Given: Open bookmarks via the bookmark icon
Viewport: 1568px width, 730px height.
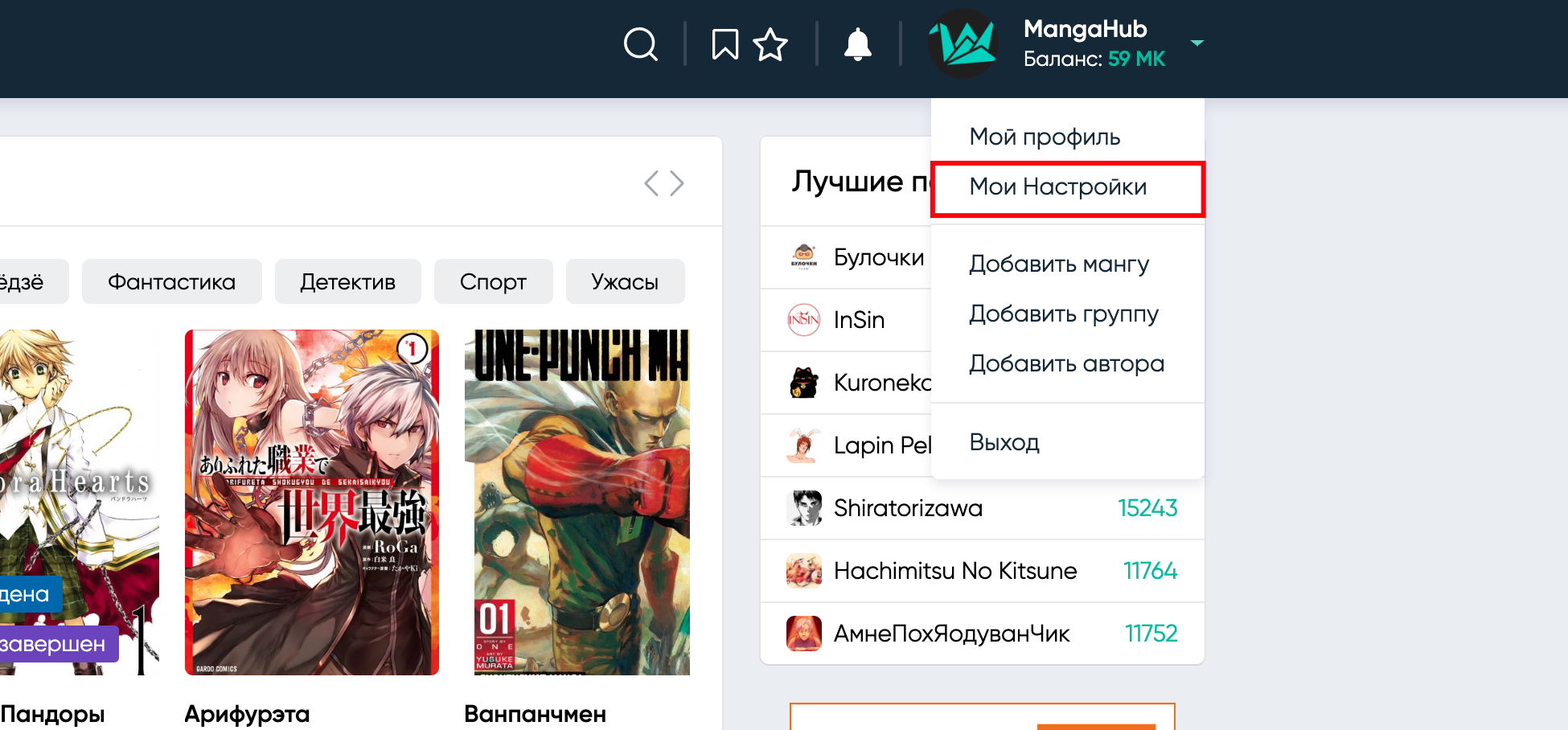Looking at the screenshot, I should coord(724,44).
